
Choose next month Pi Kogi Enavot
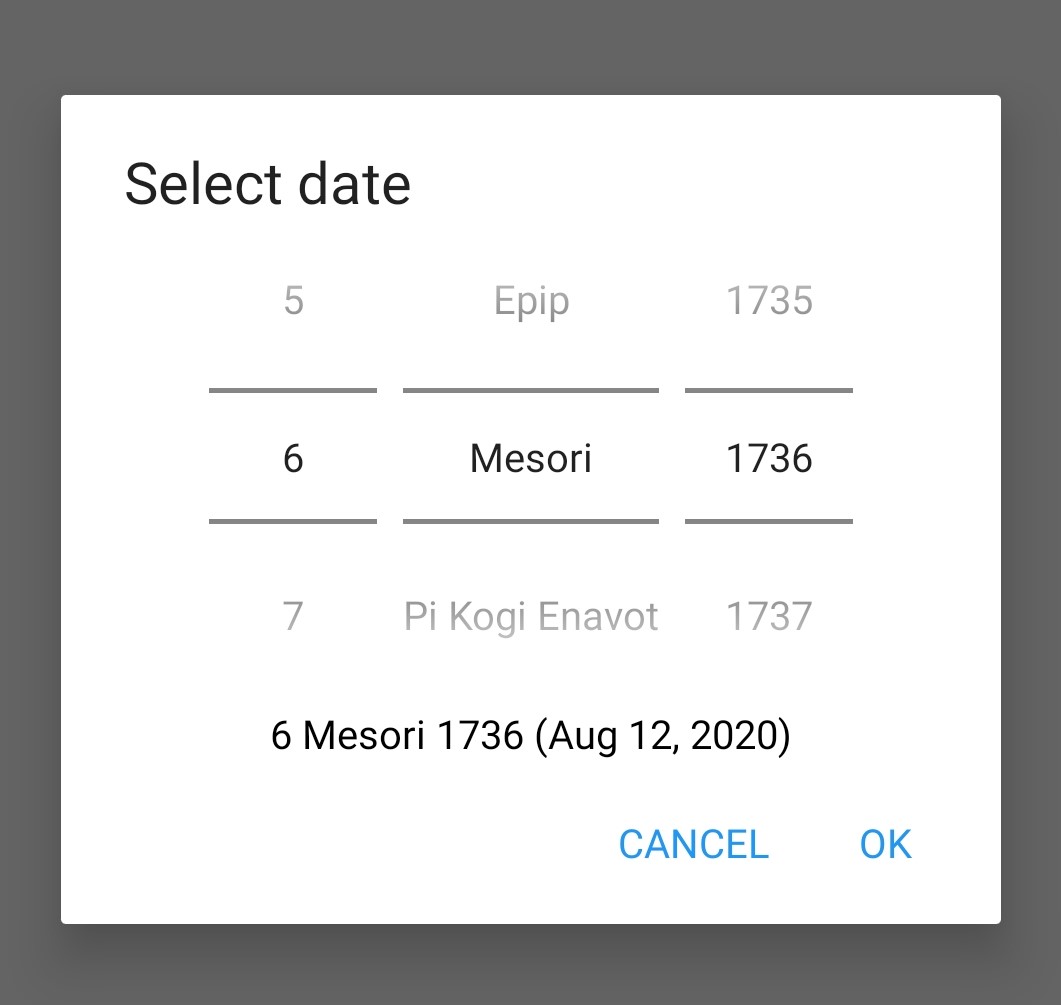click(531, 616)
